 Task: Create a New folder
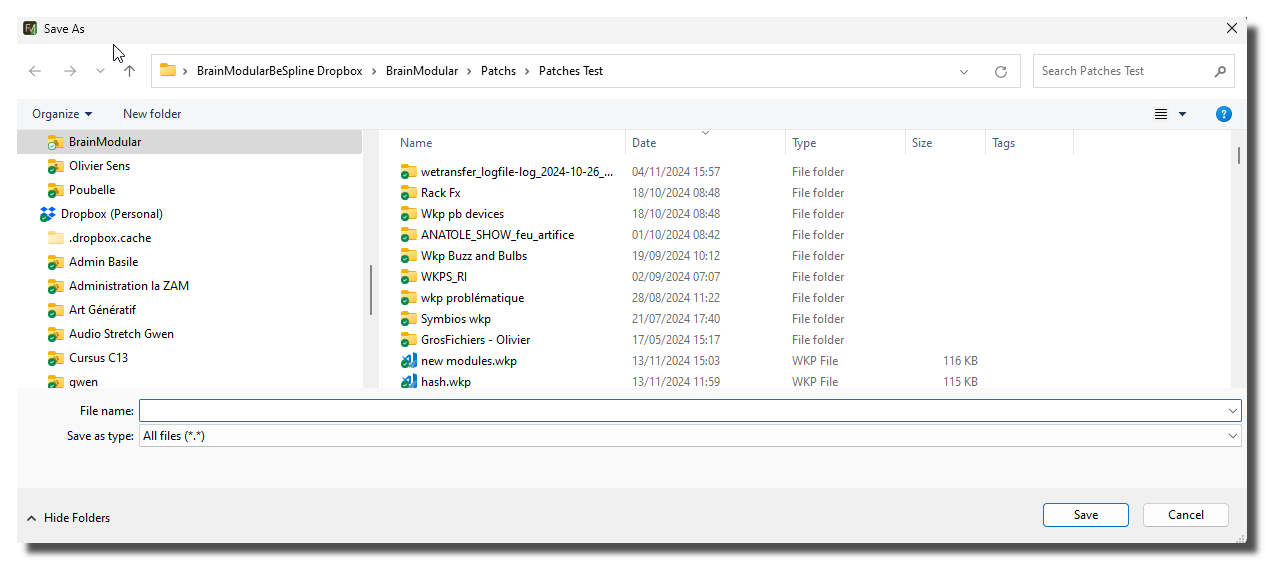coord(152,114)
